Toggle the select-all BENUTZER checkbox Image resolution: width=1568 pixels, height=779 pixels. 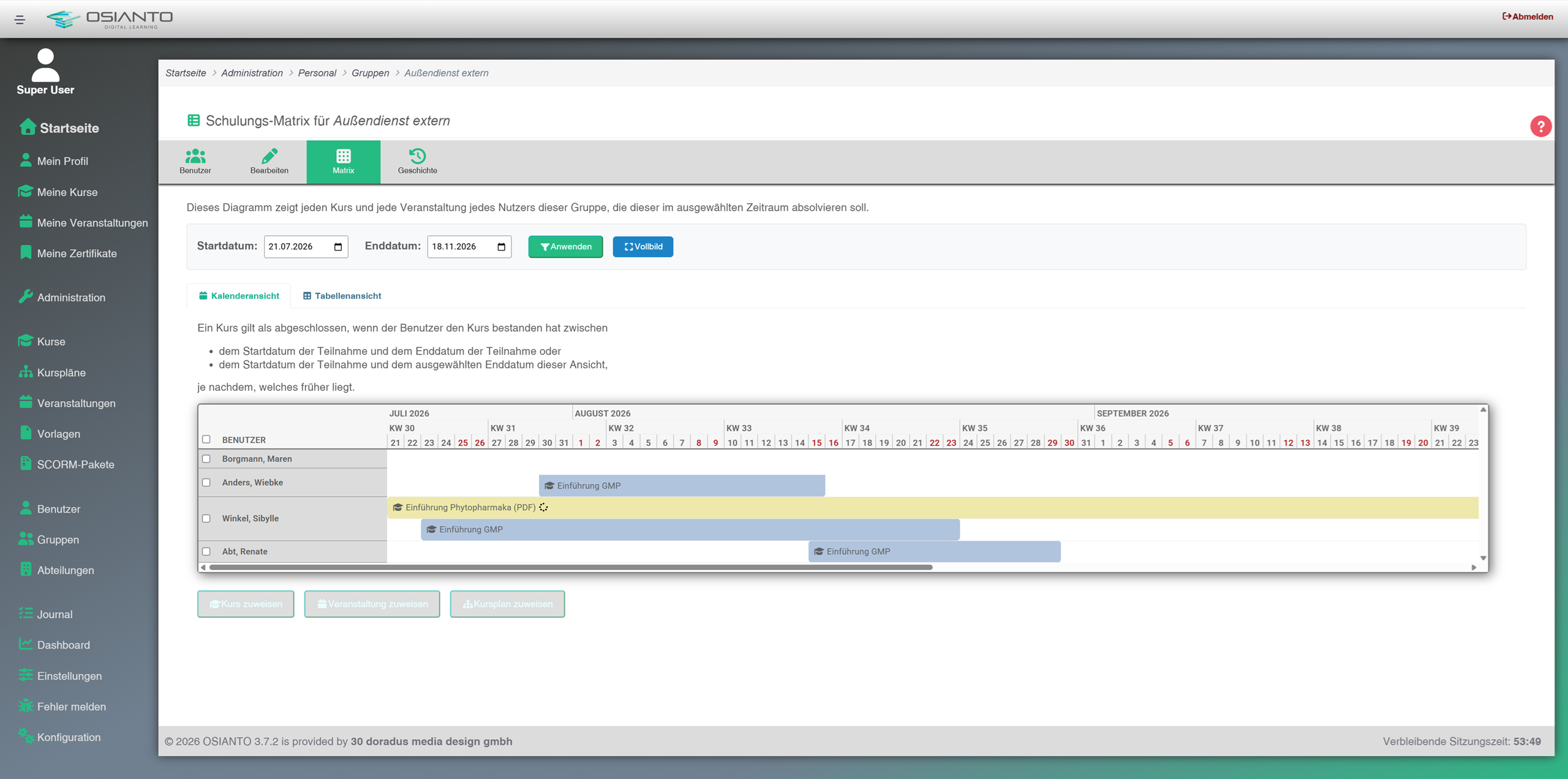coord(206,440)
